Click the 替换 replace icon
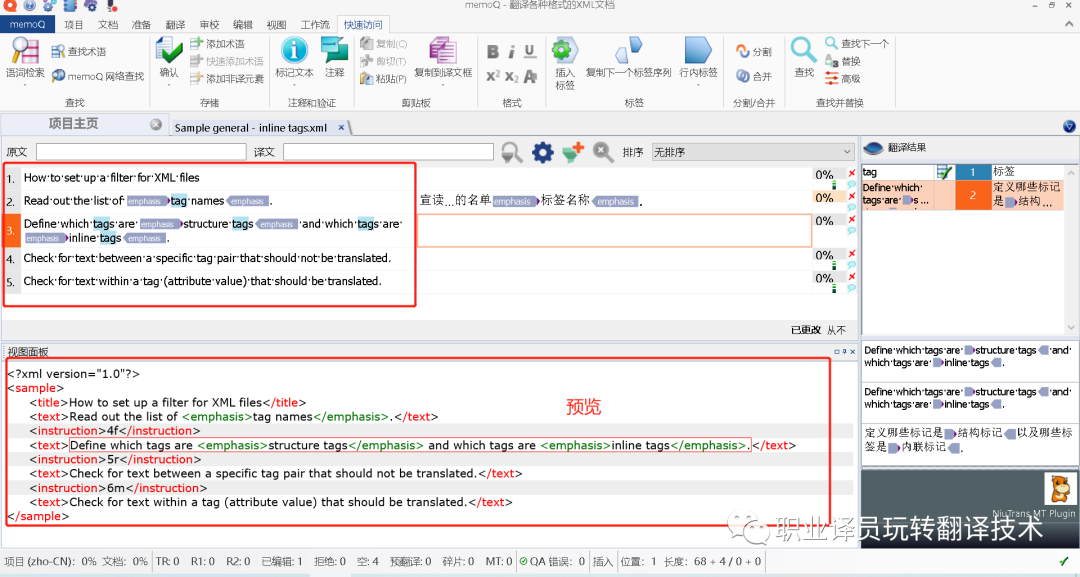 click(x=832, y=61)
